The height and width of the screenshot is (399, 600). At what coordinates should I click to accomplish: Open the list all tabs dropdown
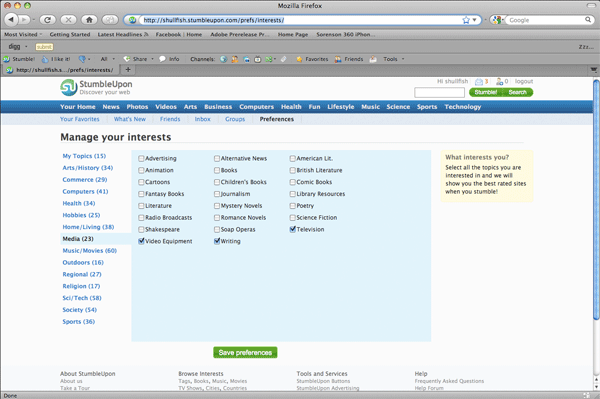click(x=593, y=70)
